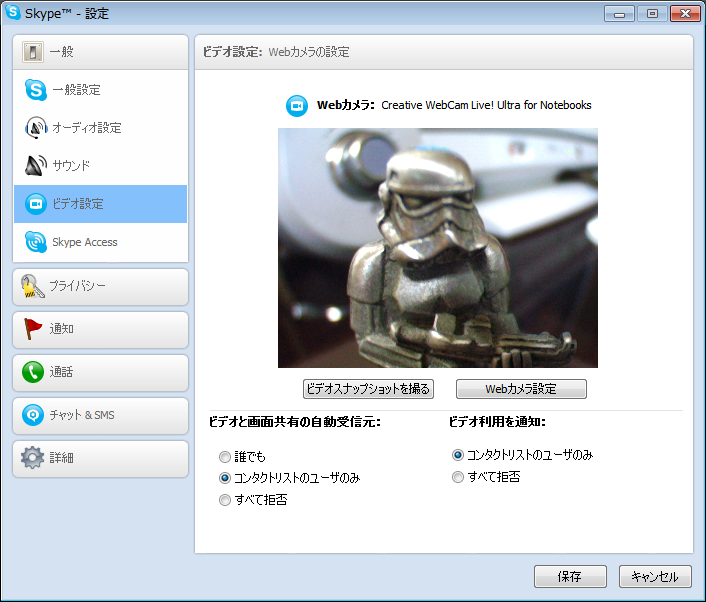Close the Skype settings window
706x602 pixels.
tap(685, 14)
